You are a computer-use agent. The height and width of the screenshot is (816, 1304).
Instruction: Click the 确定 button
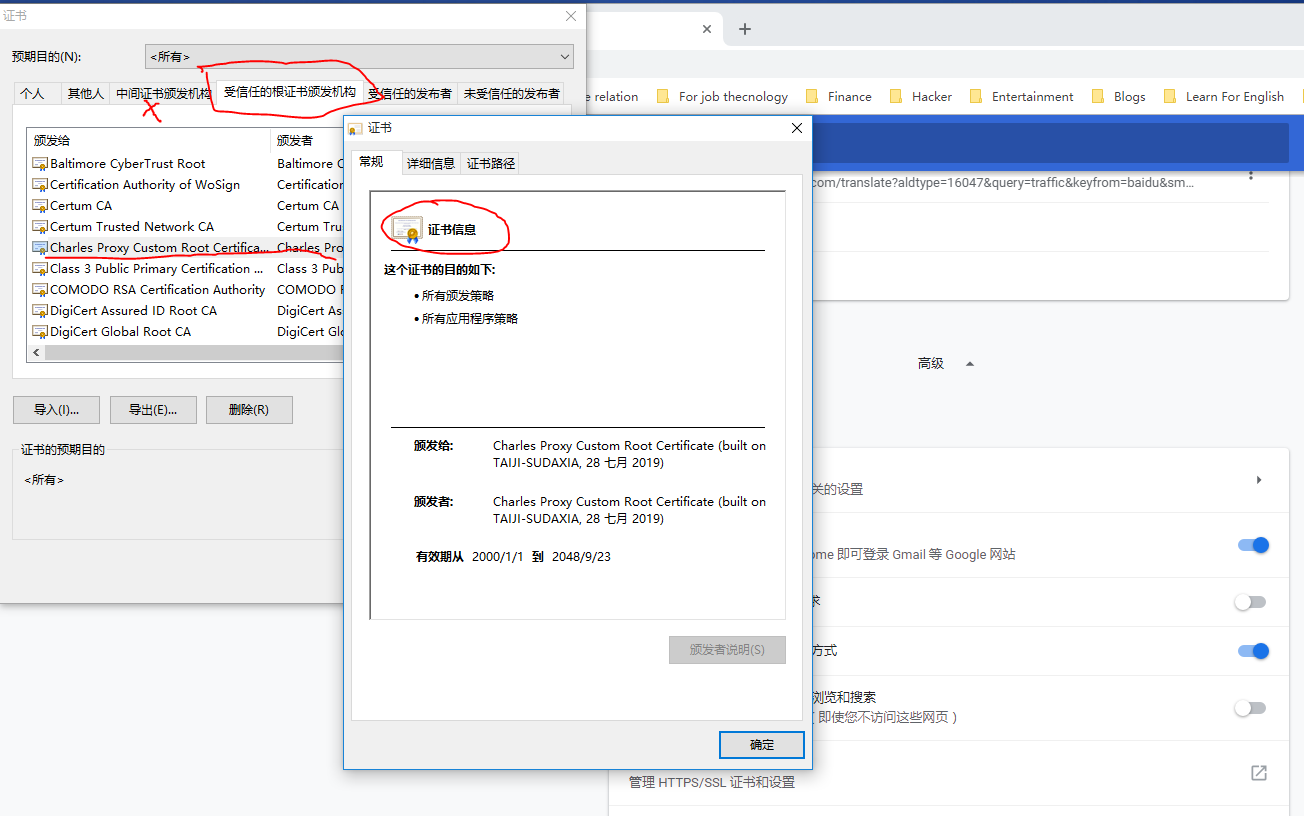tap(762, 745)
